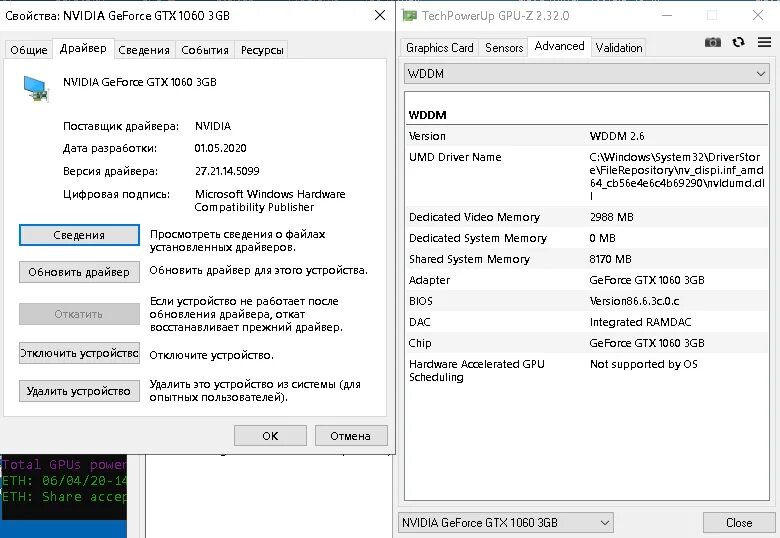Click the WDDM section header
Viewport: 780px width, 538px height.
[x=427, y=115]
